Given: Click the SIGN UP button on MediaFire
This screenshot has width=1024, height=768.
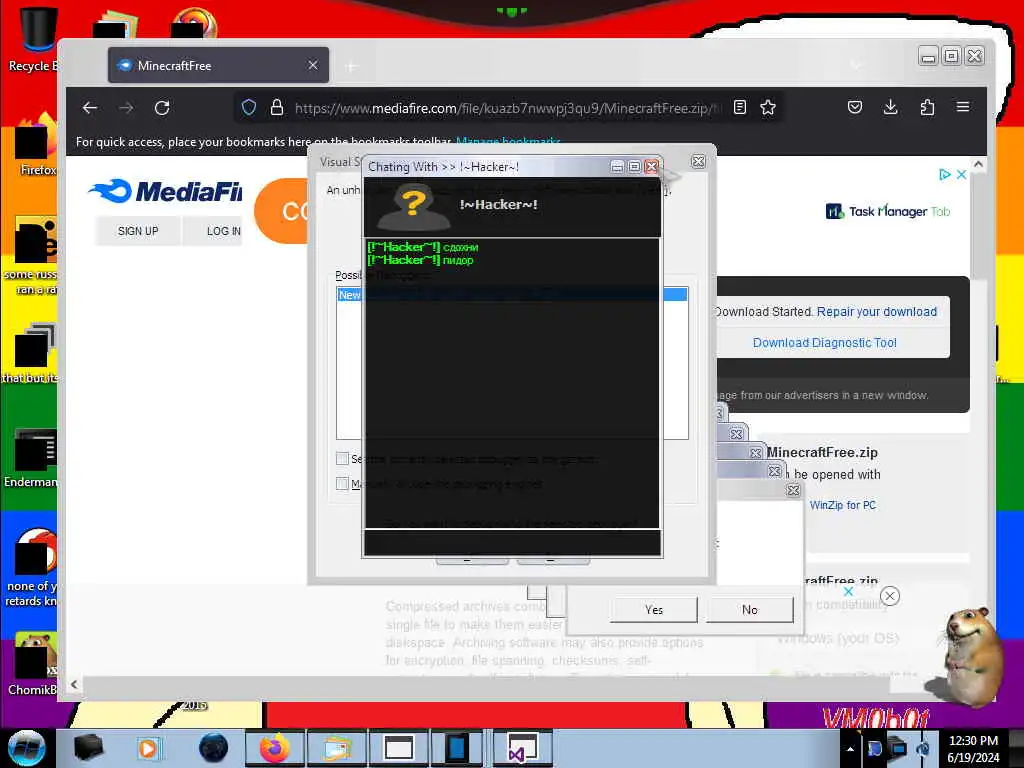Looking at the screenshot, I should tap(138, 231).
